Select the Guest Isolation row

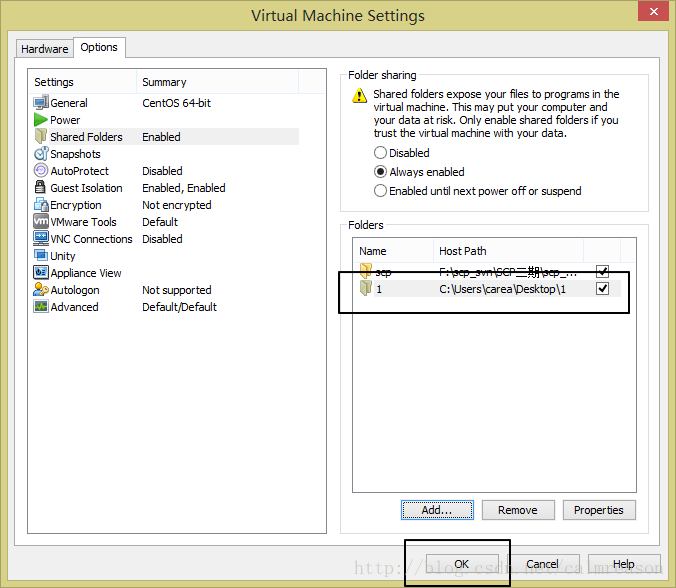coord(166,188)
